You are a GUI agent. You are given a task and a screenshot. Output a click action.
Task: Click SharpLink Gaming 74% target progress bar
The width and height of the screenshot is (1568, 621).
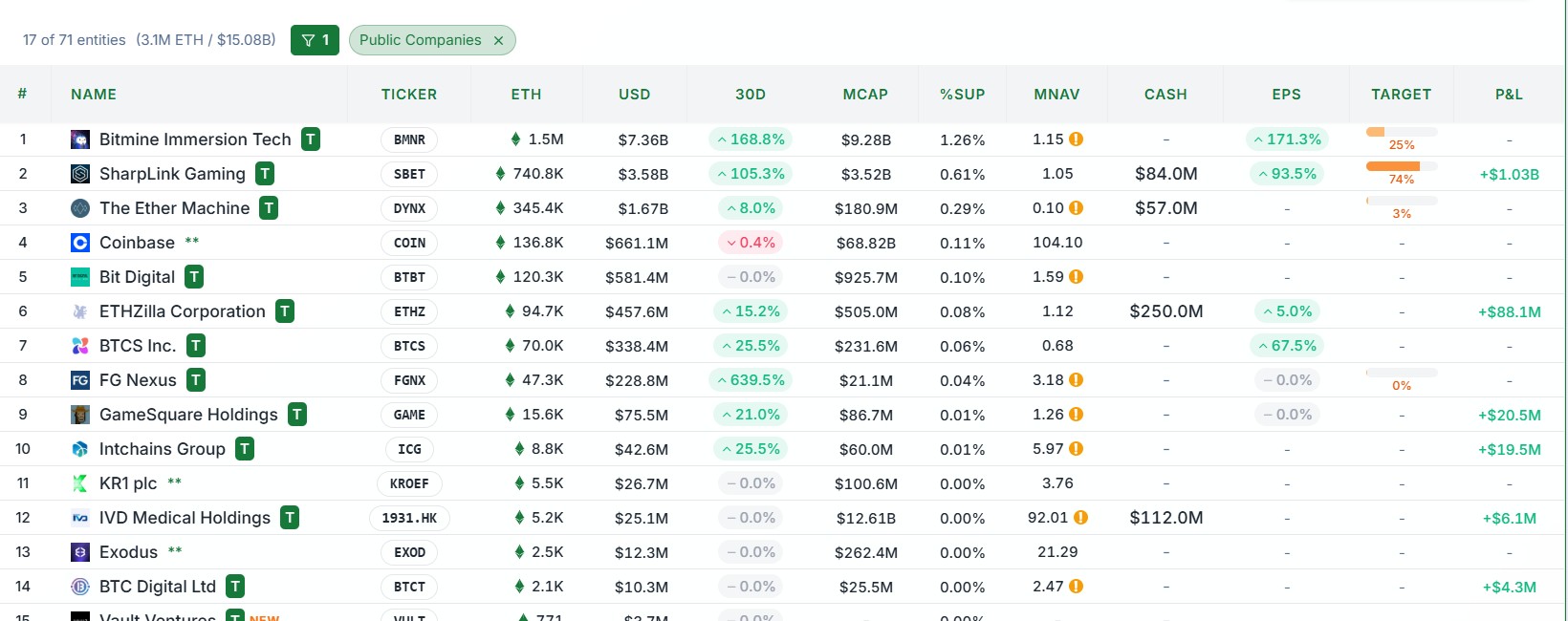coord(1402,166)
